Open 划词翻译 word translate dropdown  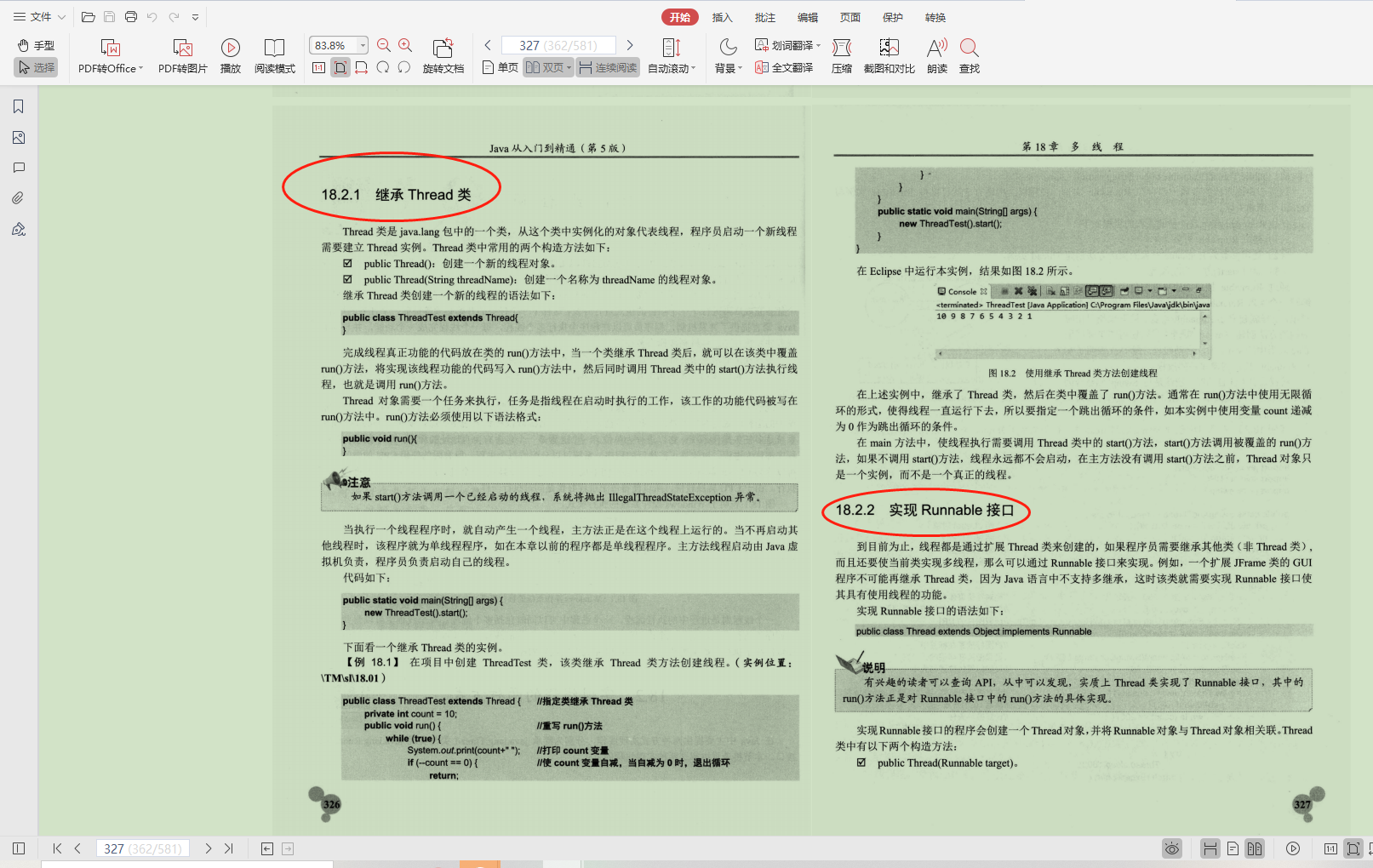[787, 45]
